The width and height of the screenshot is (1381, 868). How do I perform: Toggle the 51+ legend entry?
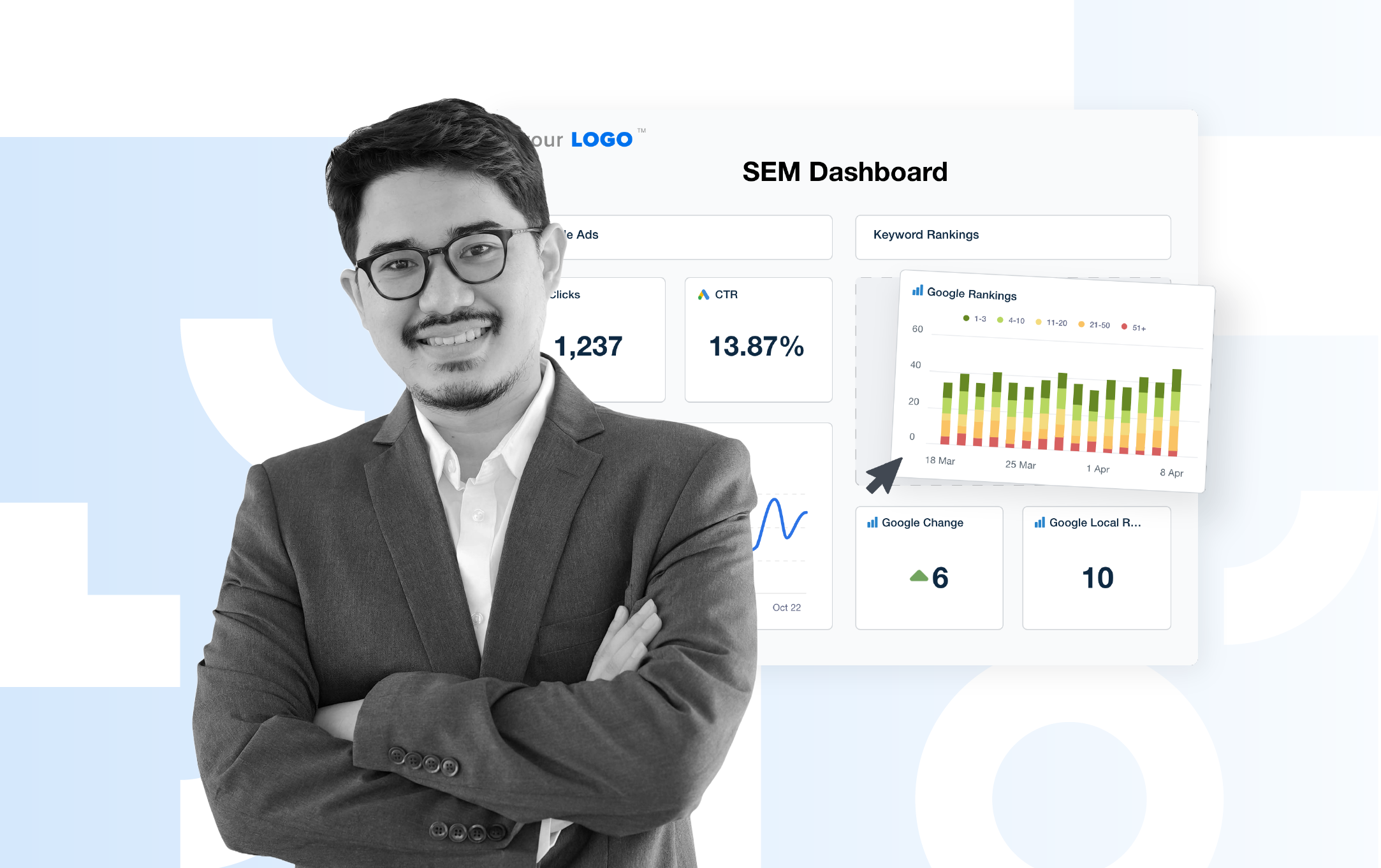pyautogui.click(x=1134, y=328)
